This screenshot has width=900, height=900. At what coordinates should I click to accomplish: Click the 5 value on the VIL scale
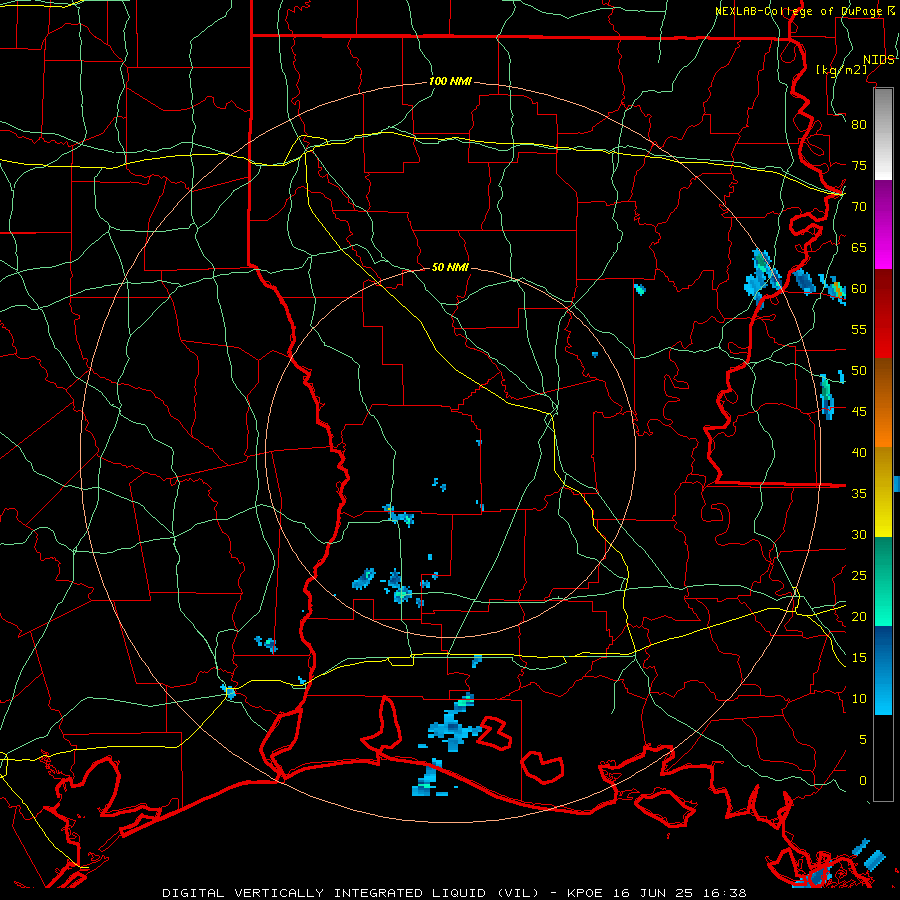pyautogui.click(x=863, y=740)
